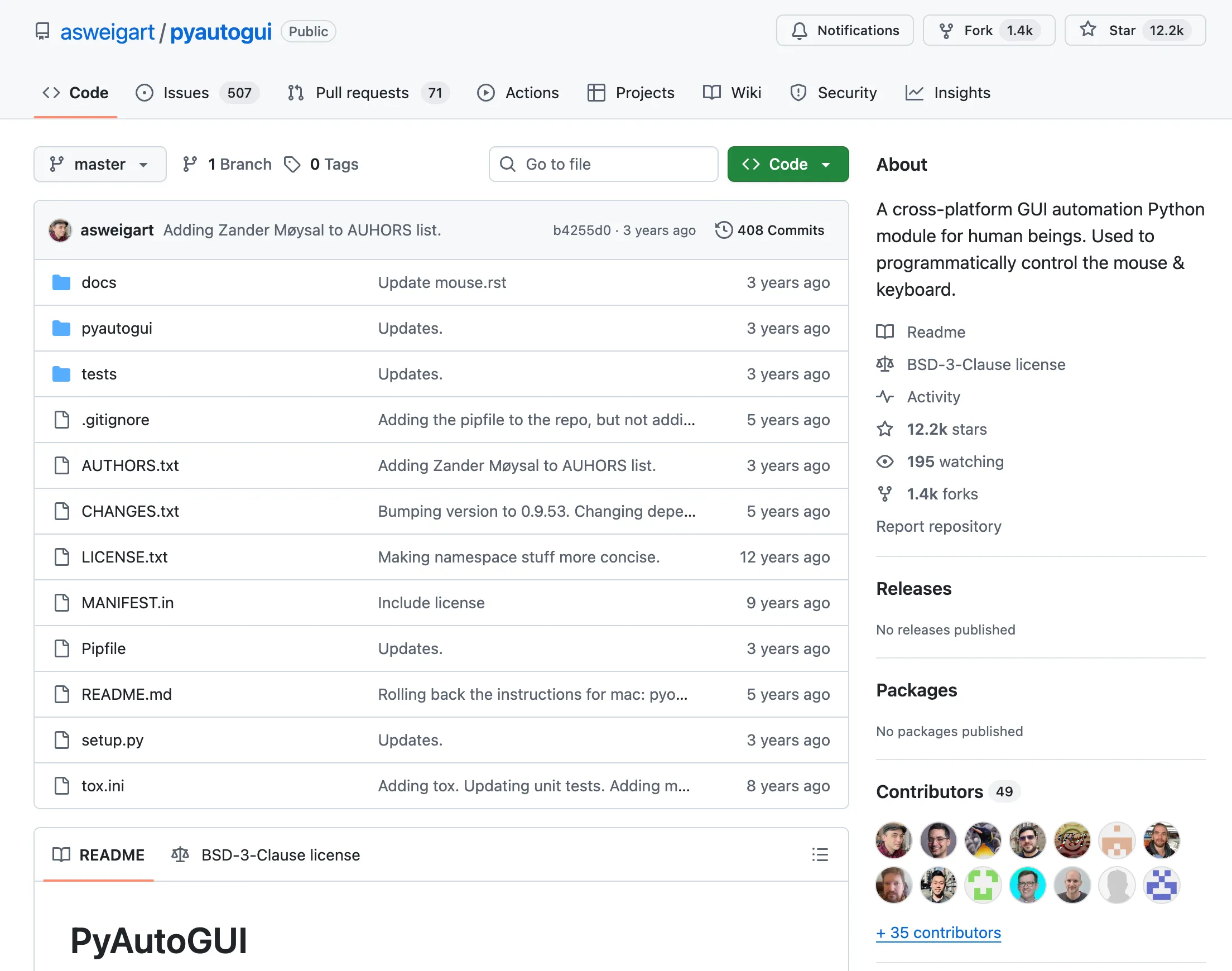This screenshot has width=1232, height=971.
Task: Switch to the Issues tab
Action: coord(186,93)
